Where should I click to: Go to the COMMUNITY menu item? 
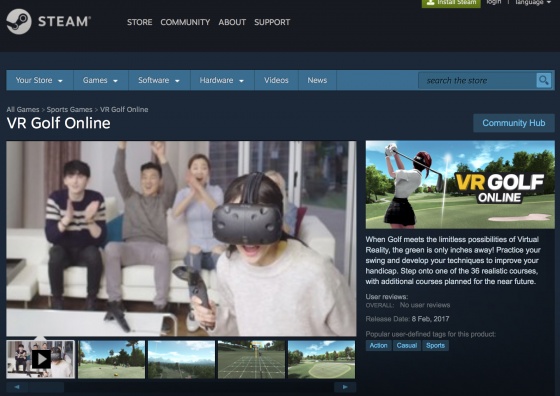pyautogui.click(x=185, y=22)
